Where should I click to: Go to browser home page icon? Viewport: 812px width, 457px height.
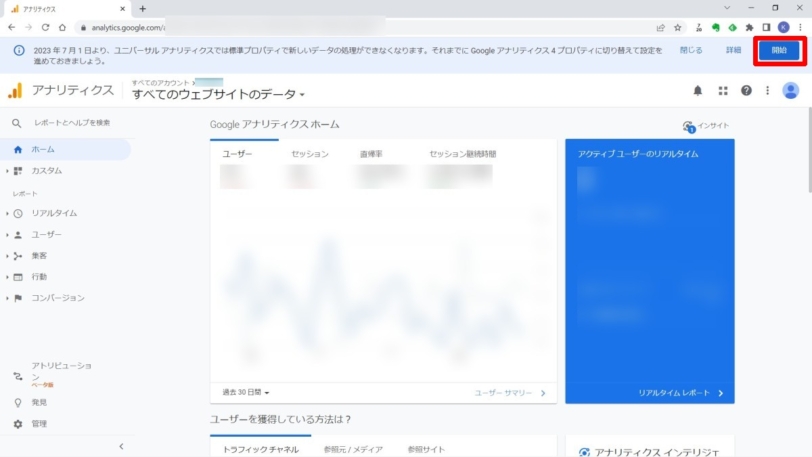62,27
